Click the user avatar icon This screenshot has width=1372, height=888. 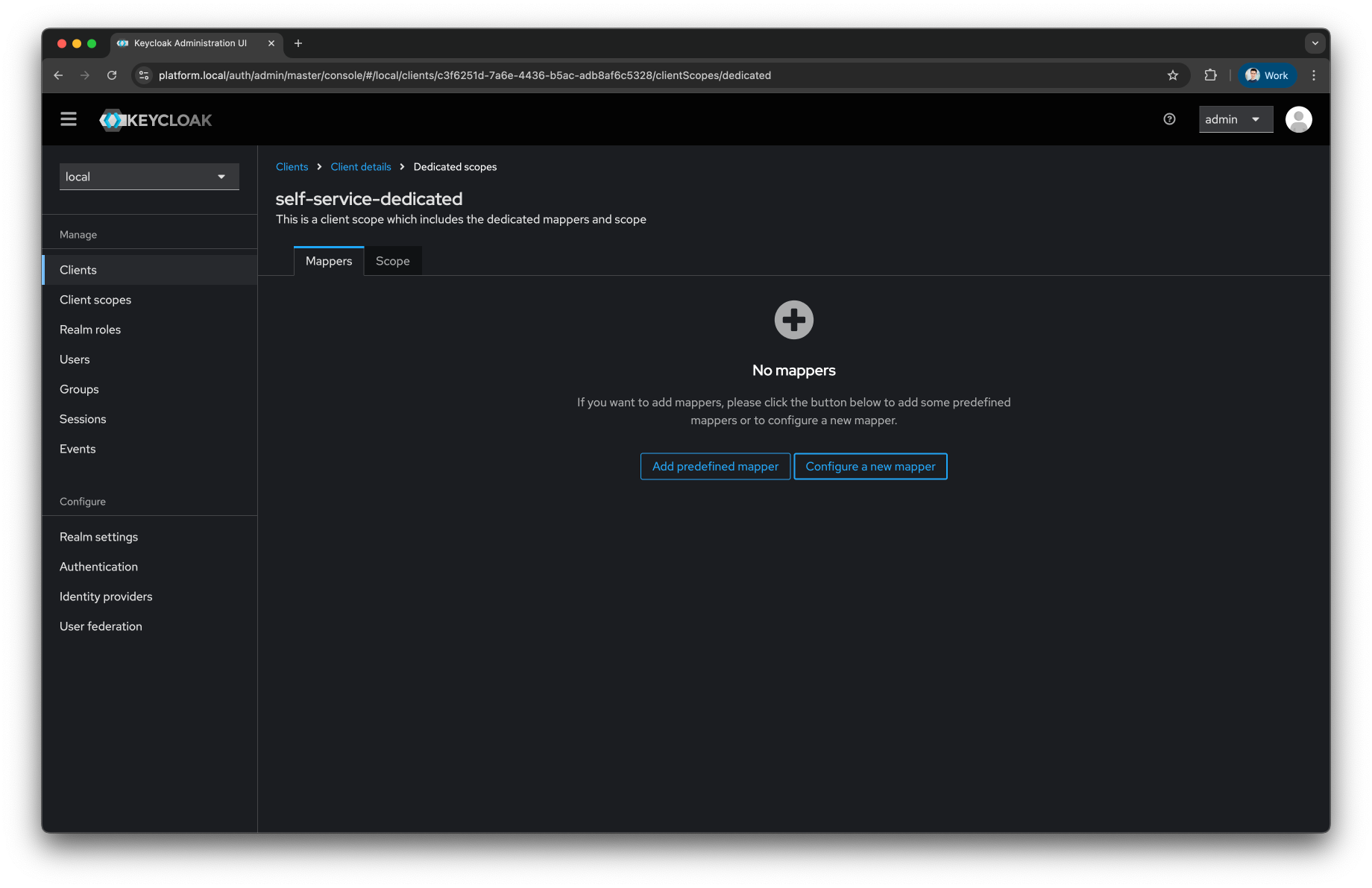[x=1298, y=119]
